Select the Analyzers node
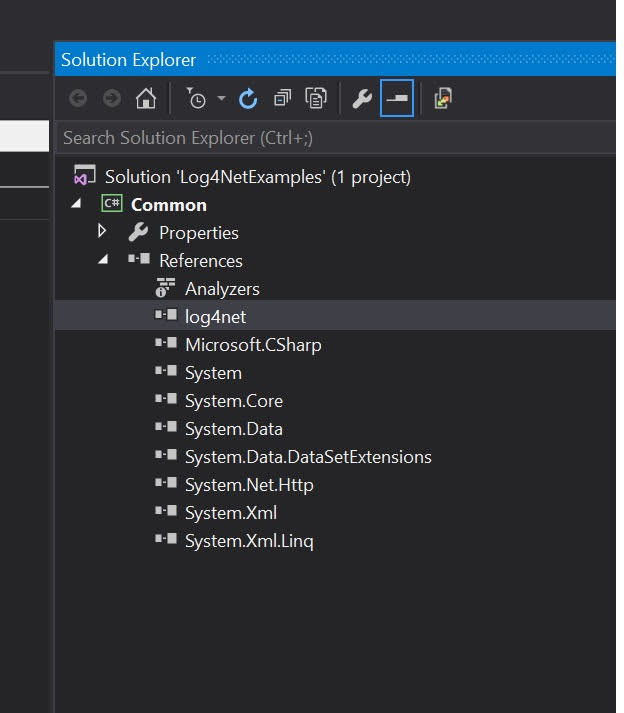 pos(222,289)
